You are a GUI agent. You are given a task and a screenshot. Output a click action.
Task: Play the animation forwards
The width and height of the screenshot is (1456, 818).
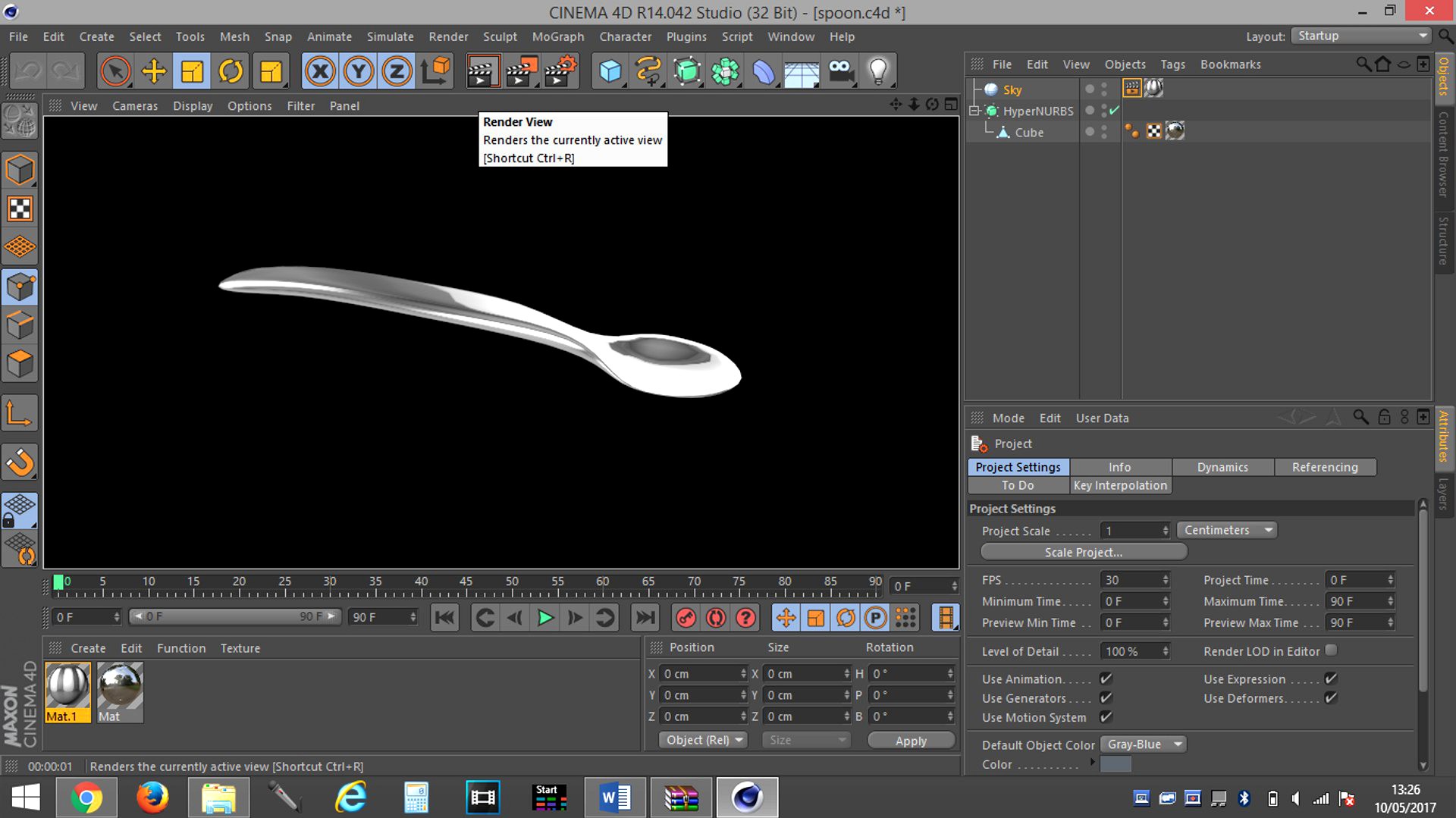click(x=545, y=618)
